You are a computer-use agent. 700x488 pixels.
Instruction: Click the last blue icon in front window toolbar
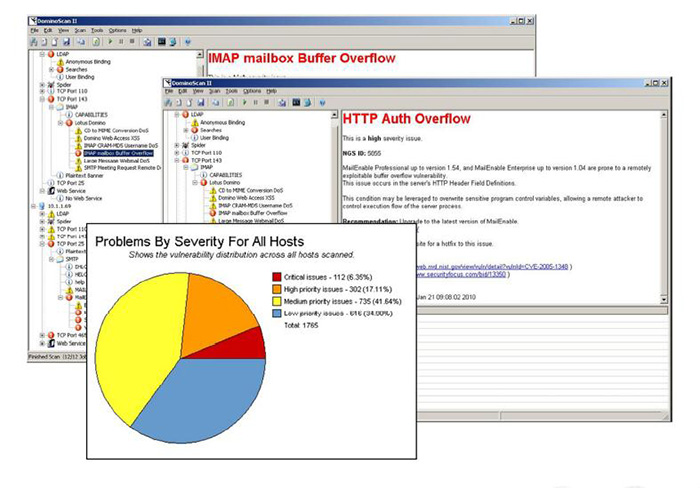click(x=322, y=103)
